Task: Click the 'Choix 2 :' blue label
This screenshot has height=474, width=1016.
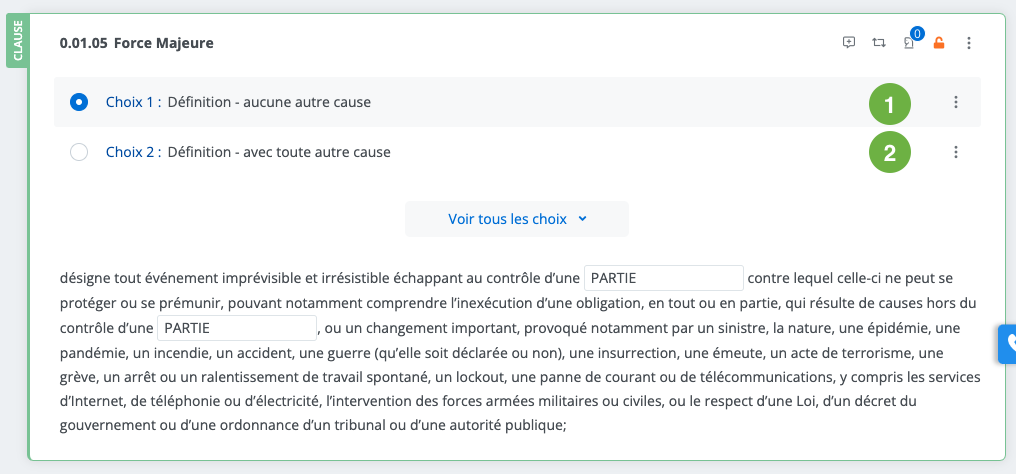Action: 133,152
